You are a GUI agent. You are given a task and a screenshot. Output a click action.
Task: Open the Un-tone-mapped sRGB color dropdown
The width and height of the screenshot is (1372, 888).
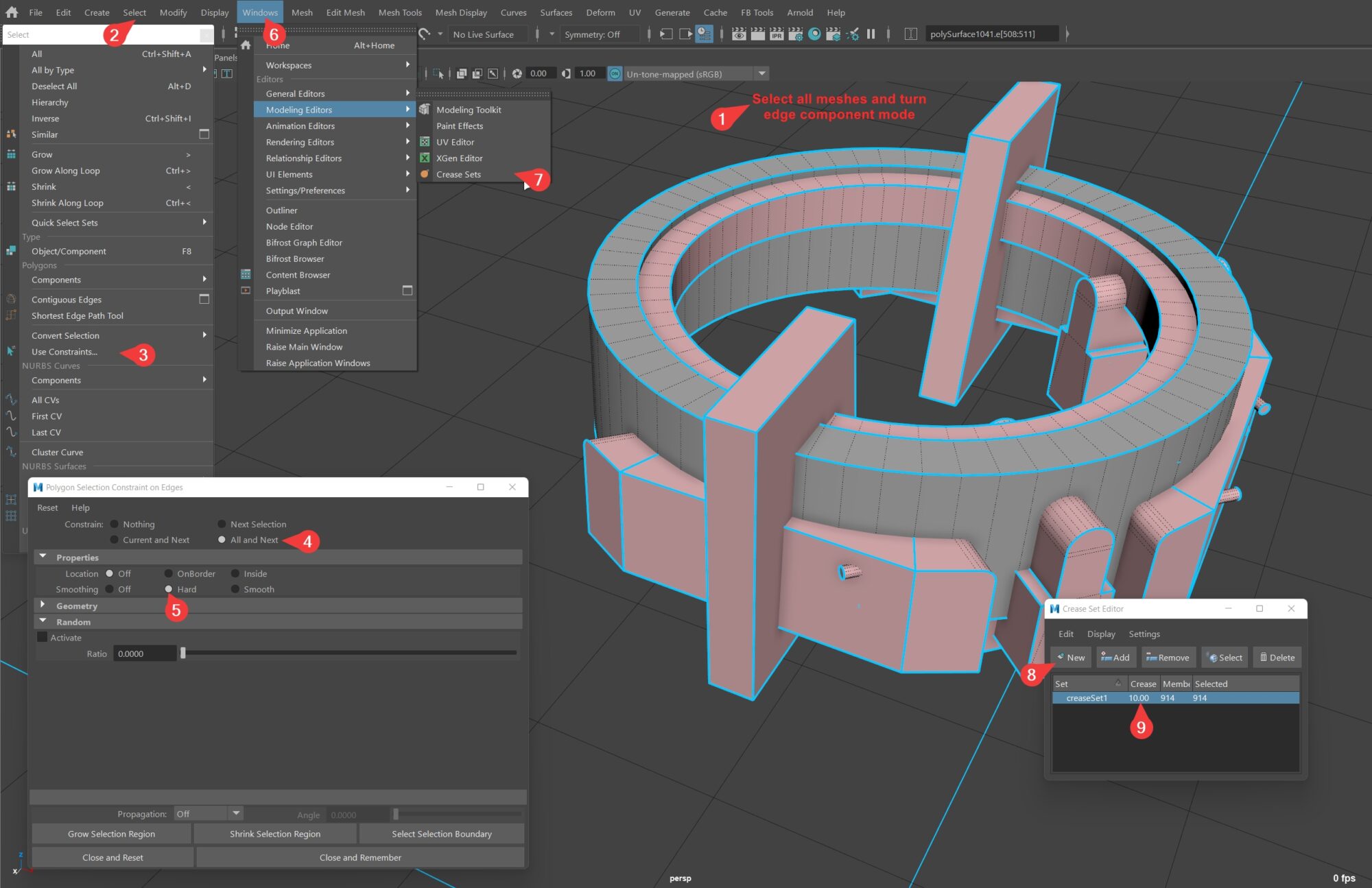pos(761,73)
